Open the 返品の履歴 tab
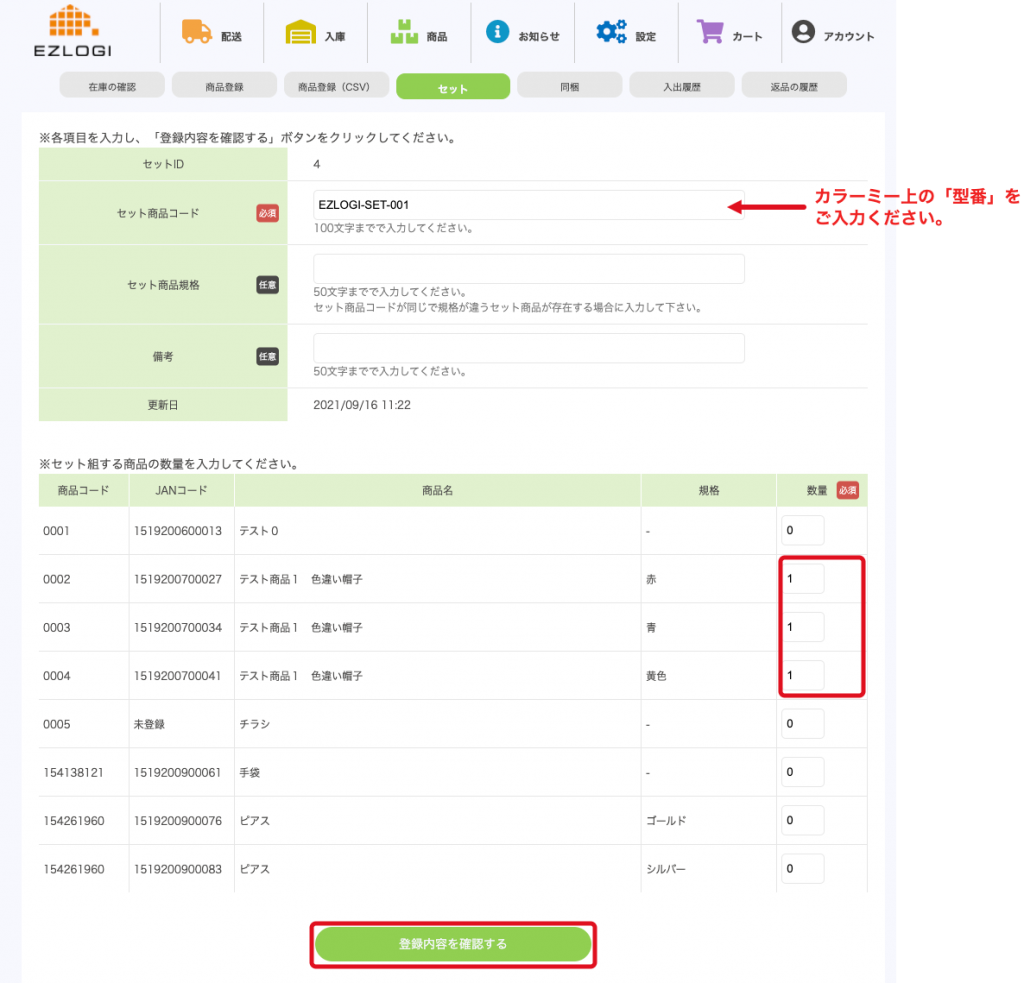This screenshot has height=983, width=1024. 794,87
